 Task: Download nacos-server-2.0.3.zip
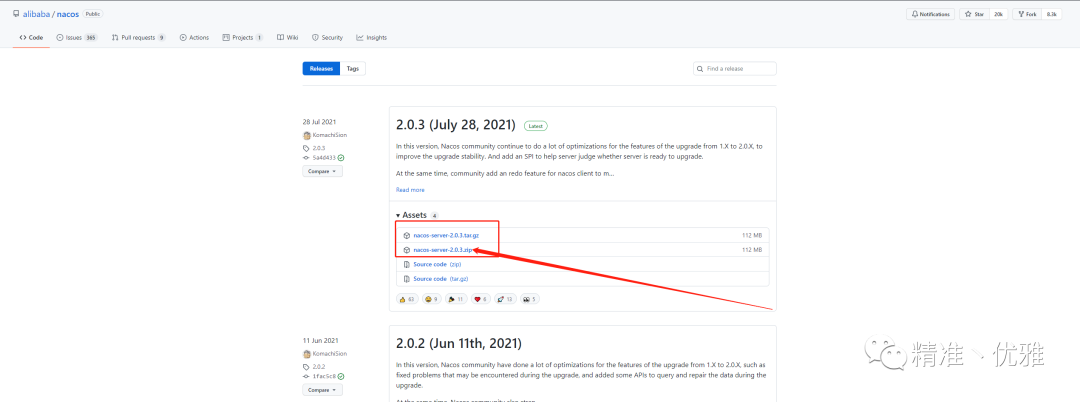pyautogui.click(x=442, y=250)
